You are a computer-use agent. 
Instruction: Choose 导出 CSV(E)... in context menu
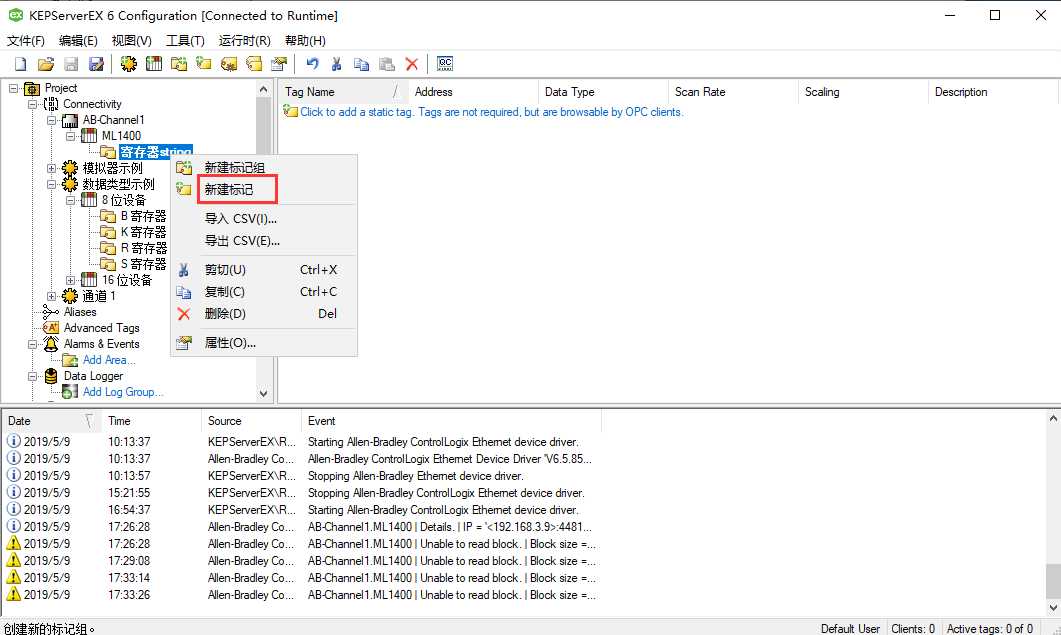[264, 240]
